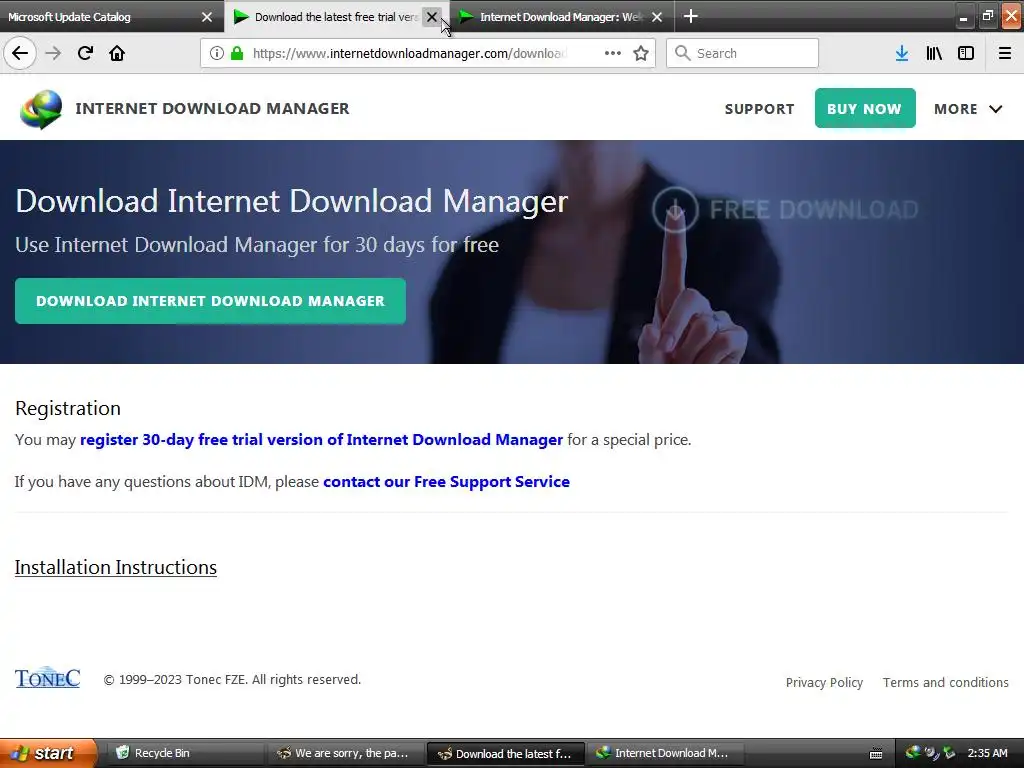Click the on-screen keyboard tray icon
Image resolution: width=1024 pixels, height=768 pixels.
pos(876,754)
